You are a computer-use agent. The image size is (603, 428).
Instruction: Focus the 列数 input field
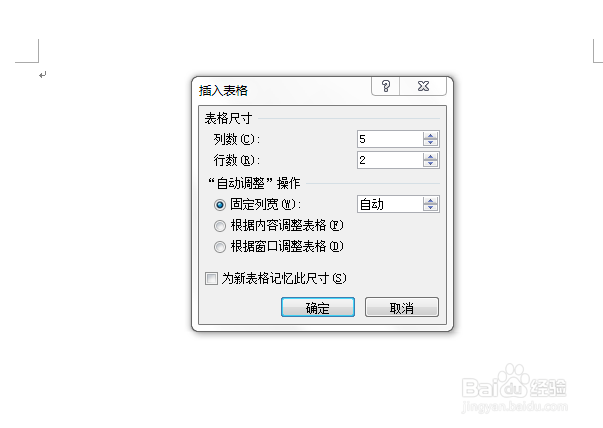point(390,139)
